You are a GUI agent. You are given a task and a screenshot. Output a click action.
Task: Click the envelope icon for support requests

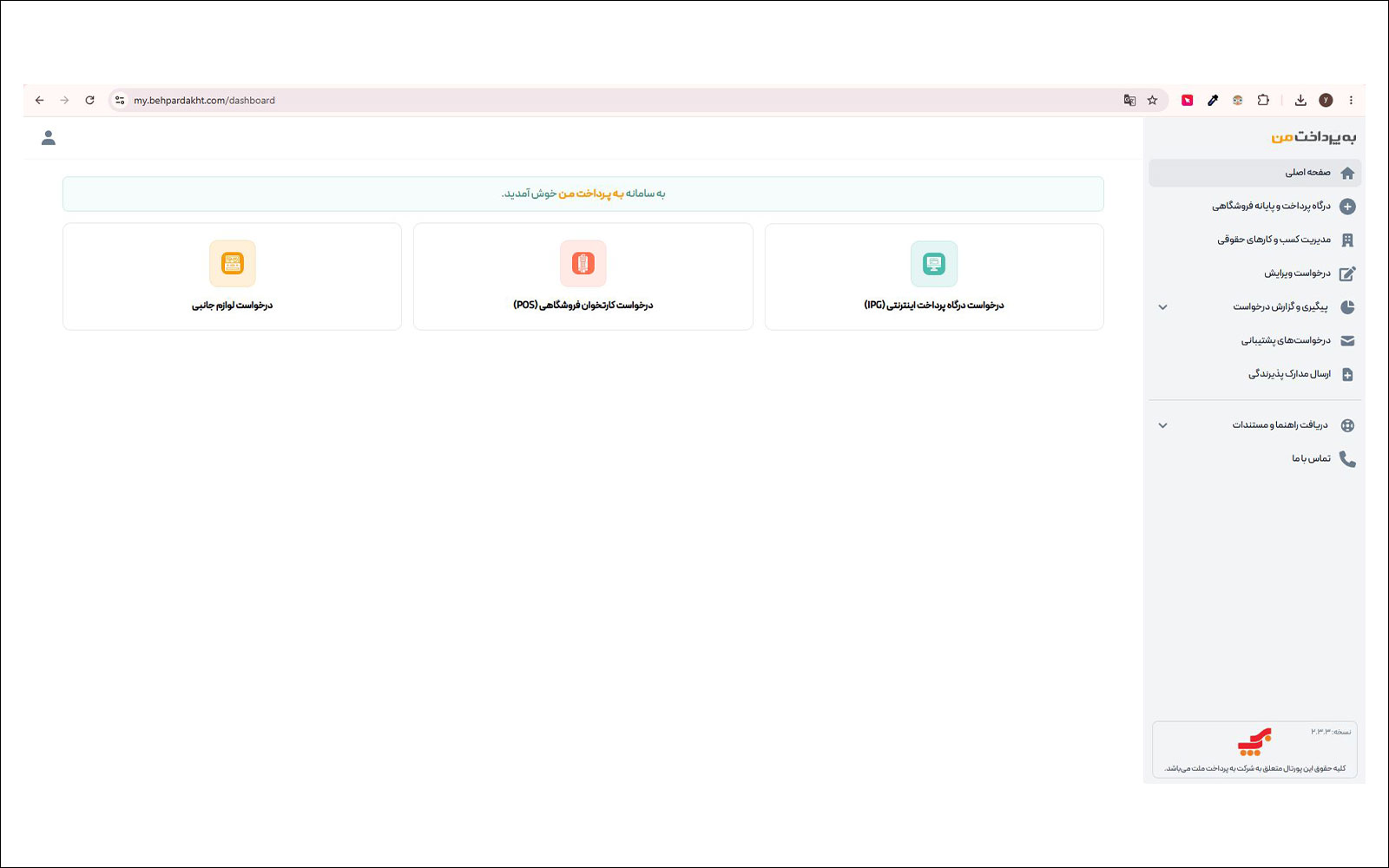pos(1347,340)
